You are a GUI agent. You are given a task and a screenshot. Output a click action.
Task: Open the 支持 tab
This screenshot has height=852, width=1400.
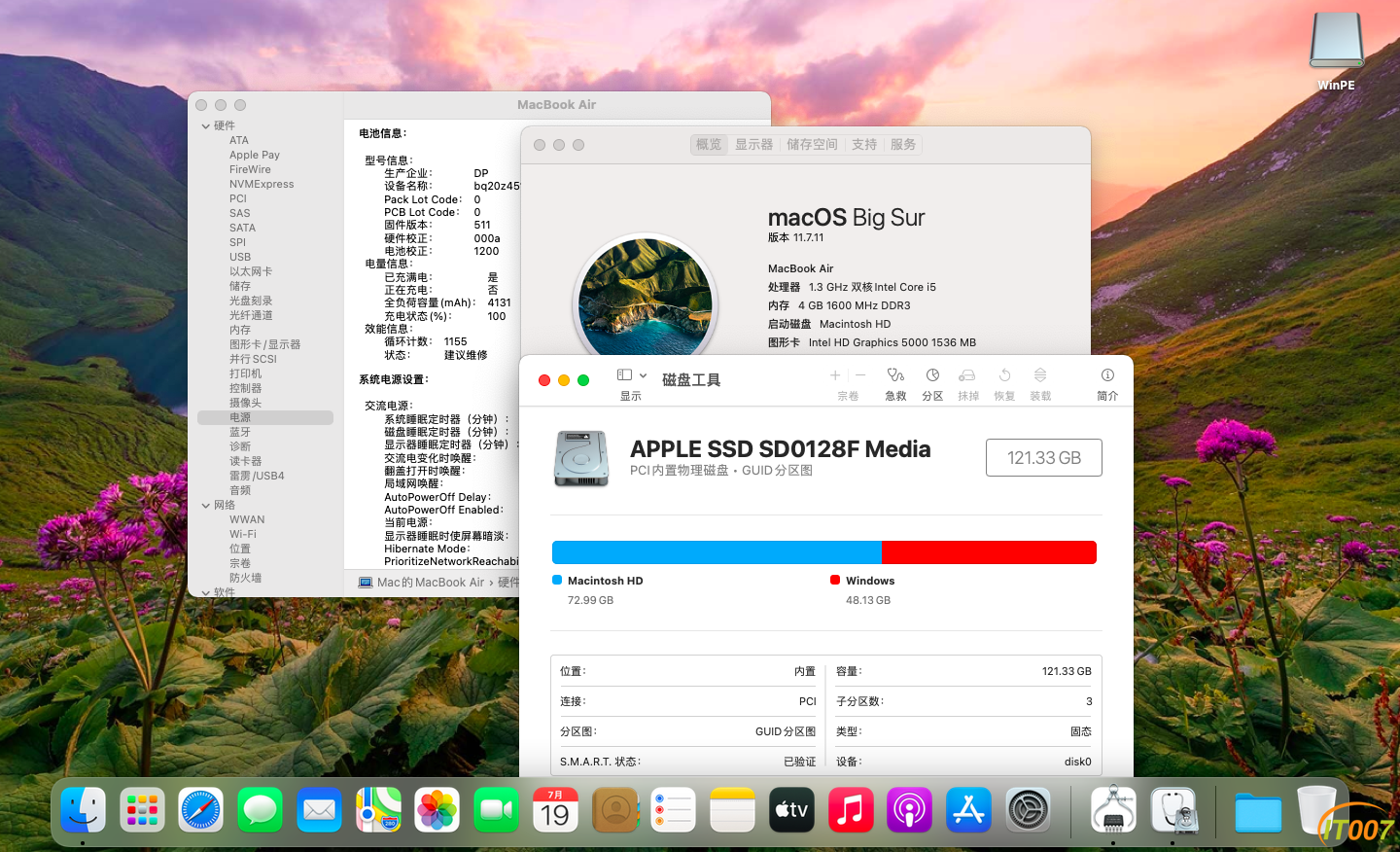[x=864, y=144]
